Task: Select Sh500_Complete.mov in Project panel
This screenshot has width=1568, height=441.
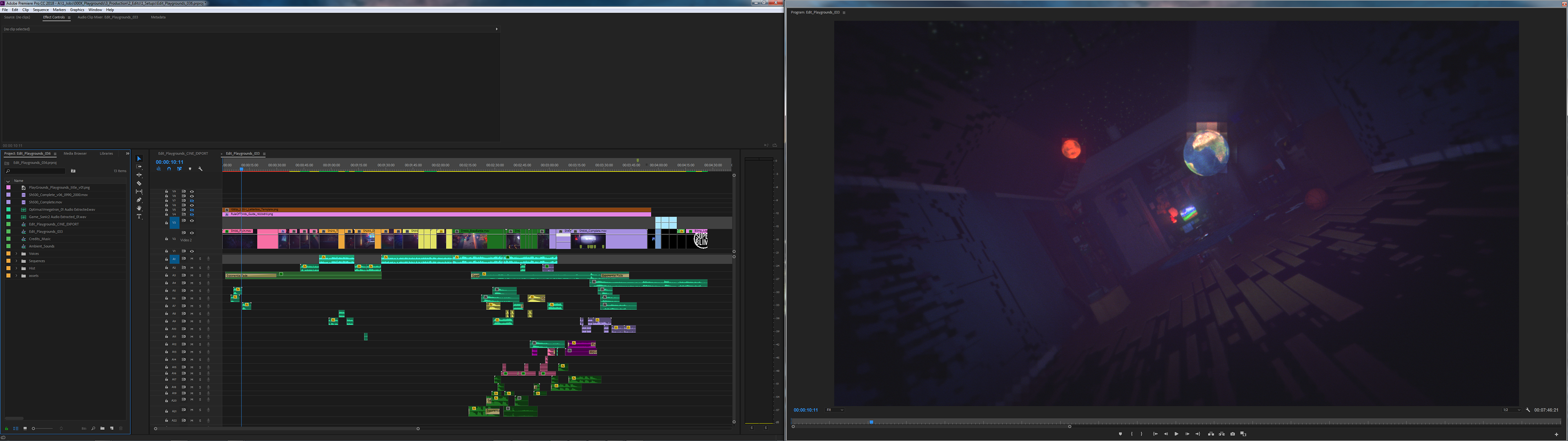Action: coord(46,202)
